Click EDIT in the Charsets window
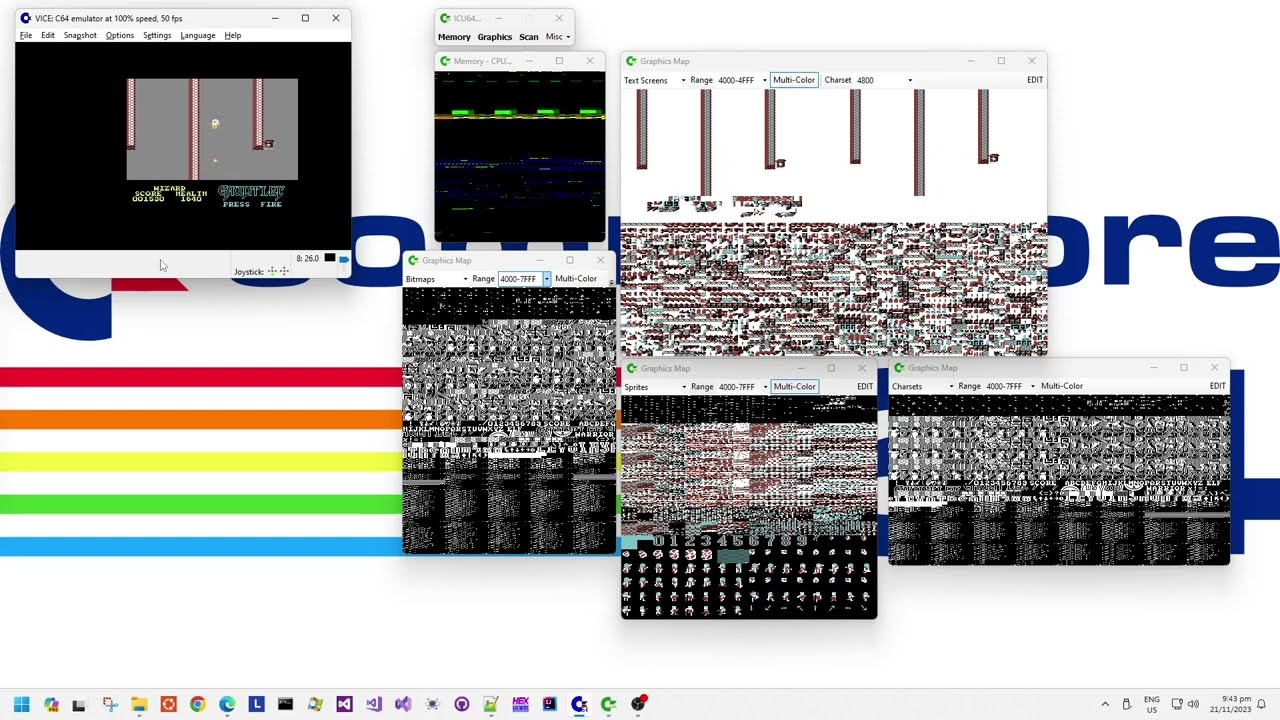1280x720 pixels. click(x=1217, y=386)
